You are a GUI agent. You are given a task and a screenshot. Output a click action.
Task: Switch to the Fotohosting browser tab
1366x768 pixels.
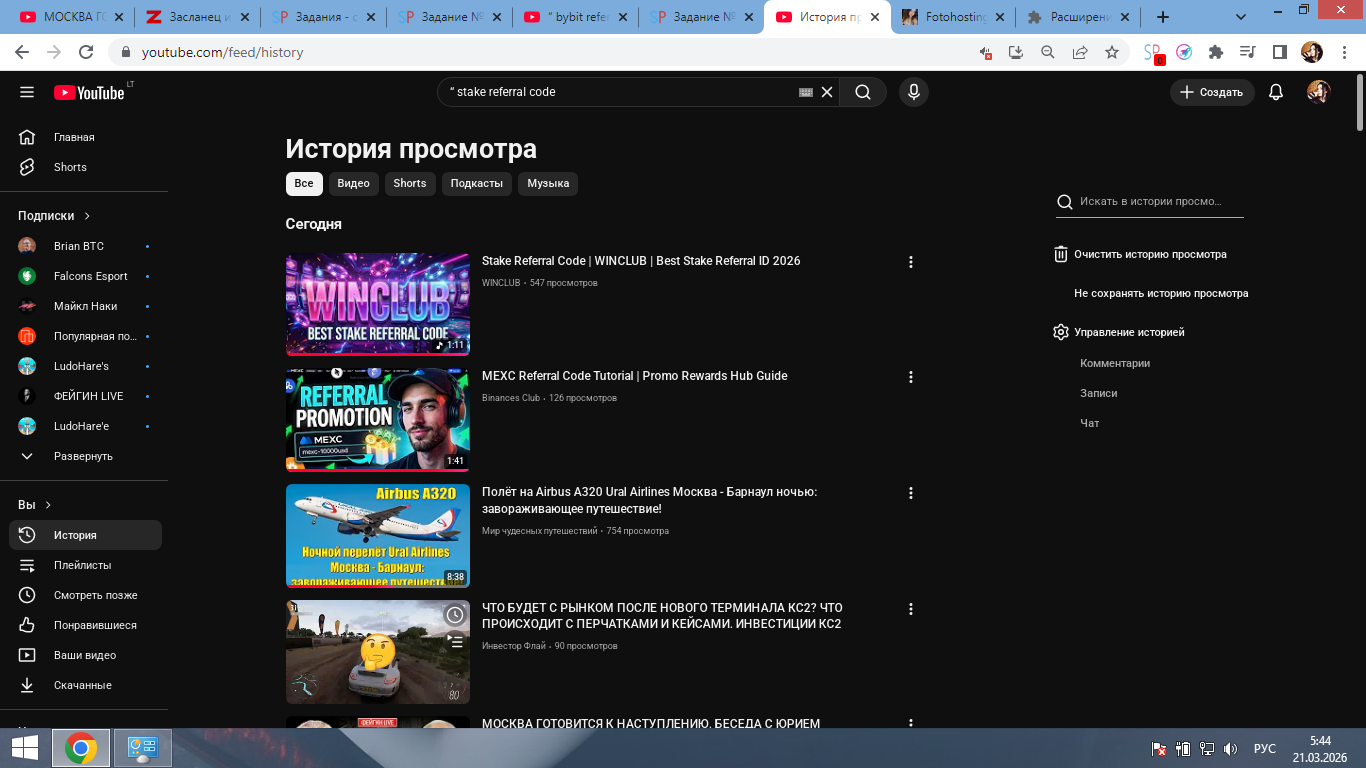951,17
